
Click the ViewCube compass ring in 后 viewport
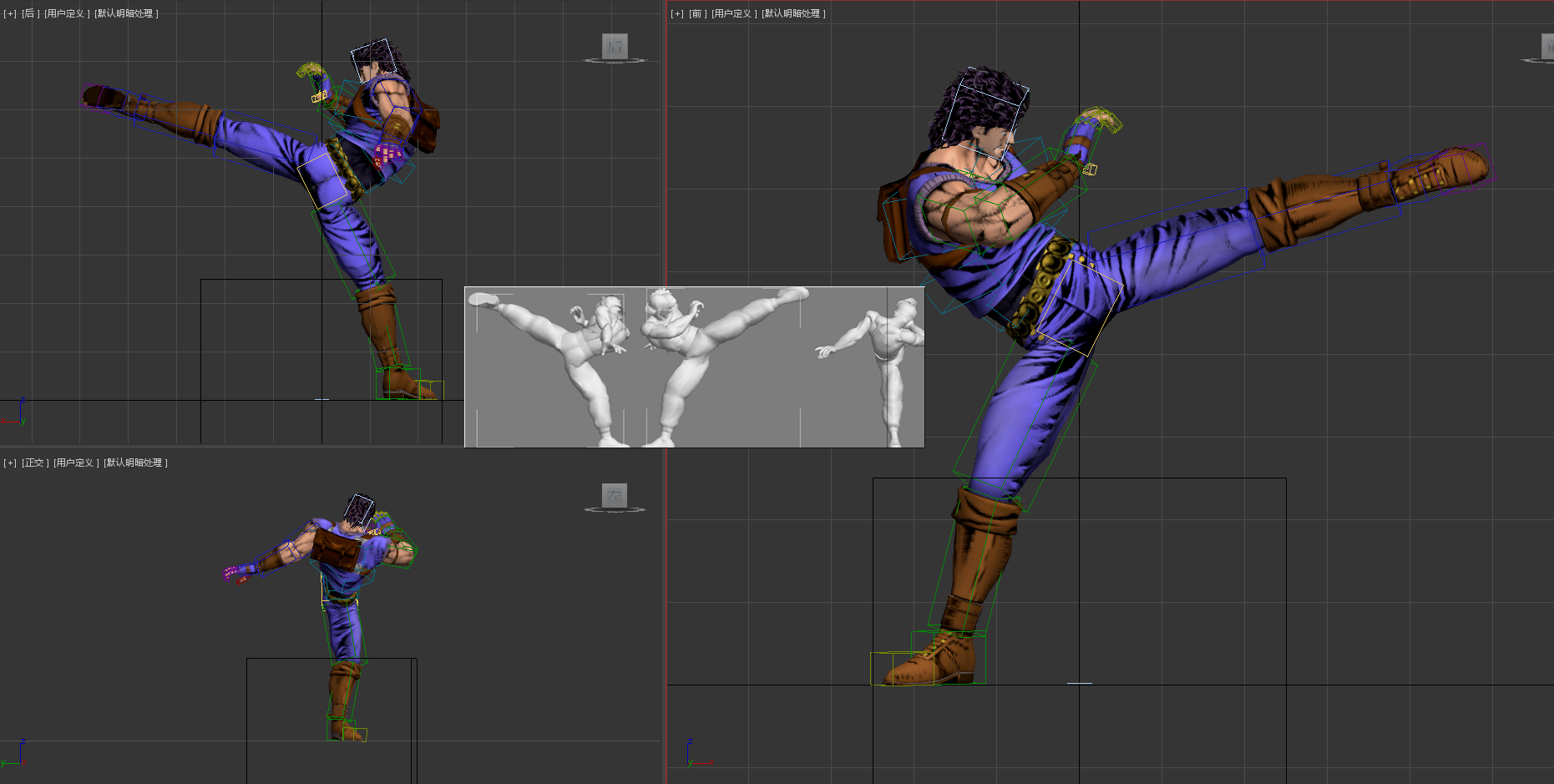[x=615, y=60]
